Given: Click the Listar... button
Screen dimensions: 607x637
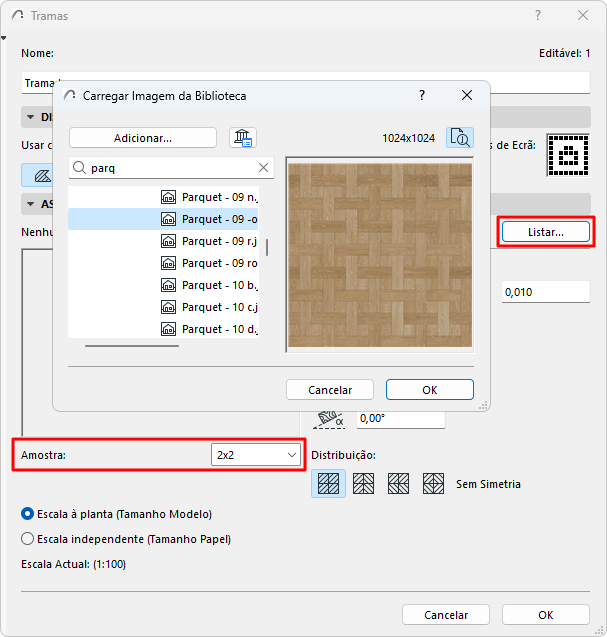Looking at the screenshot, I should tap(546, 232).
